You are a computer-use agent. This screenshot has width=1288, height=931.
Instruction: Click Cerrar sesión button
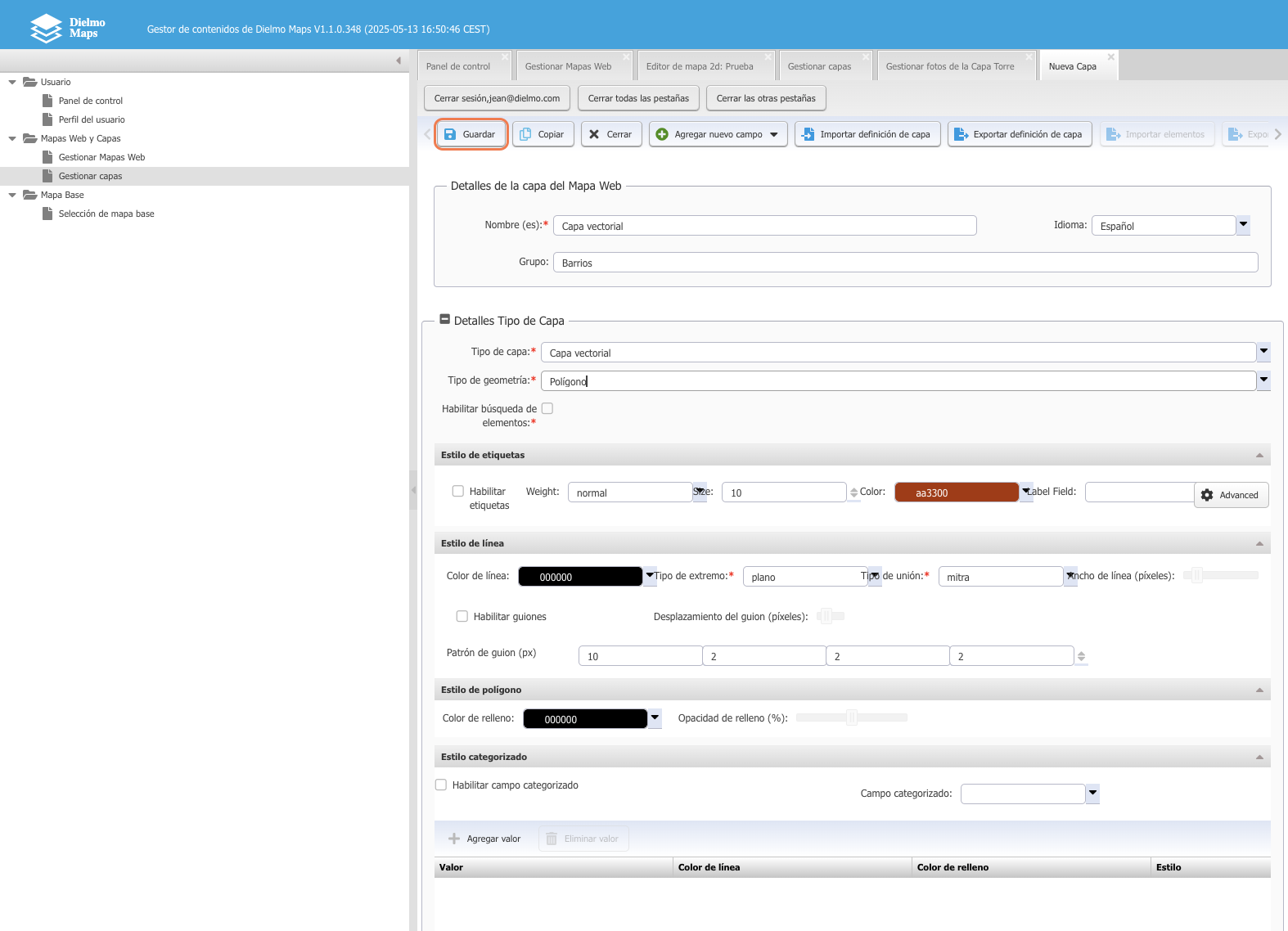498,98
